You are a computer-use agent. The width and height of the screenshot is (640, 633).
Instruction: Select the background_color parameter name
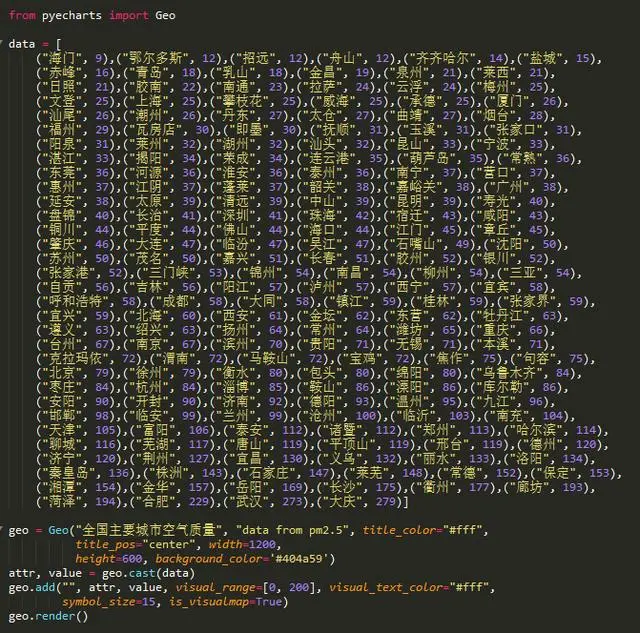point(209,559)
